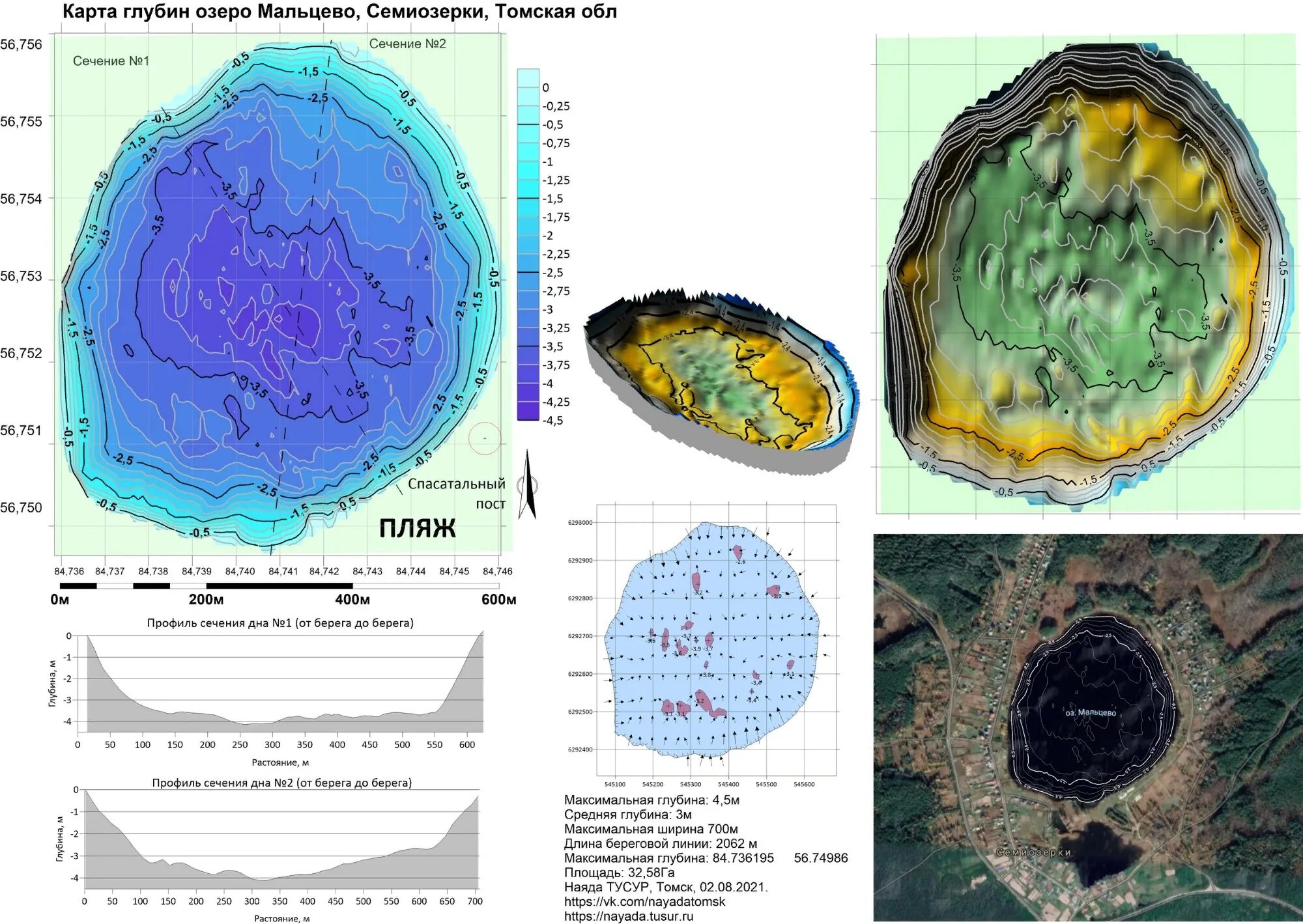The image size is (1303, 924).
Task: Click the 'Максимальная ширина 700м' line
Action: pyautogui.click(x=651, y=829)
